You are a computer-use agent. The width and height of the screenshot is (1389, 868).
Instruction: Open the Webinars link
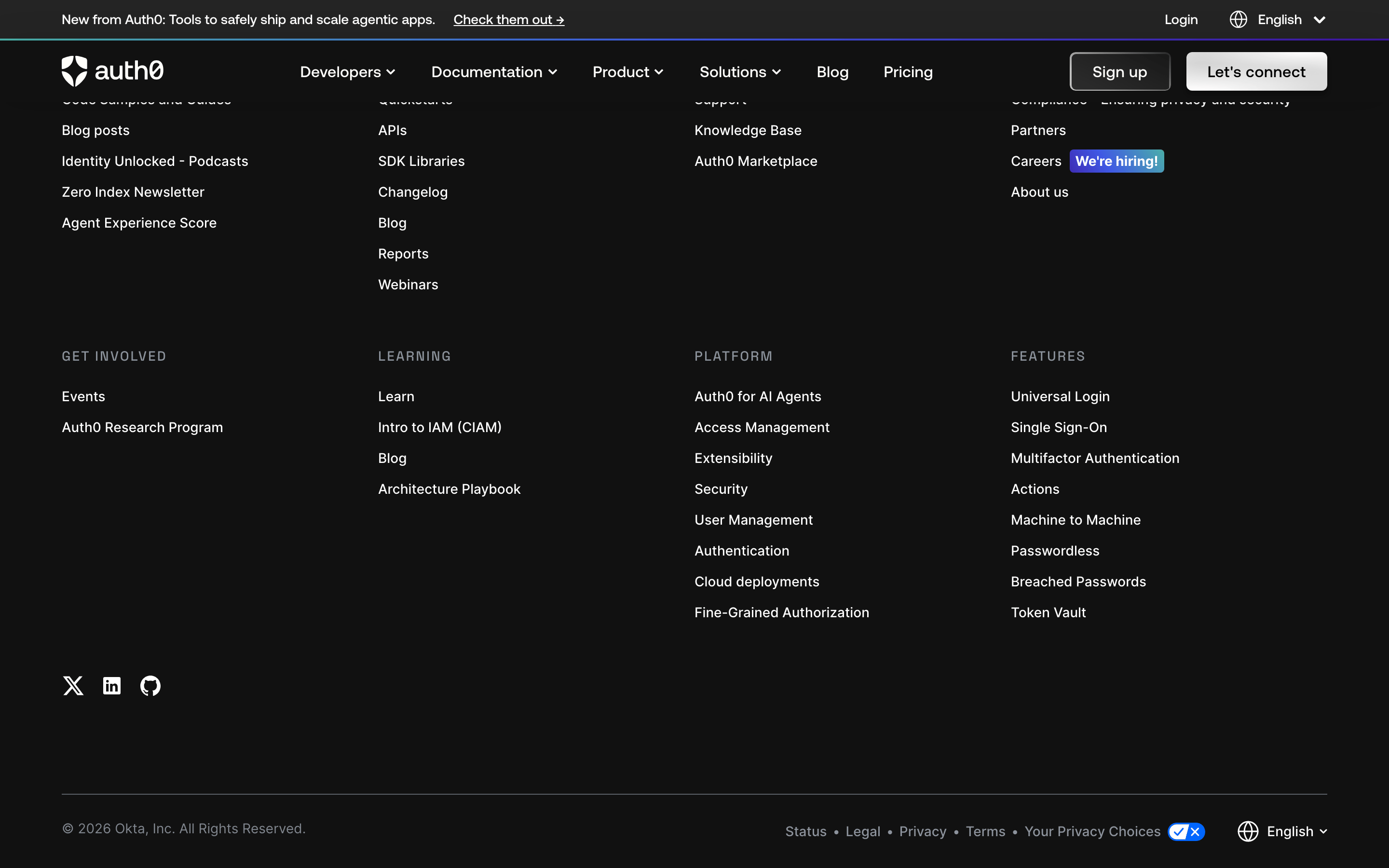coord(408,284)
